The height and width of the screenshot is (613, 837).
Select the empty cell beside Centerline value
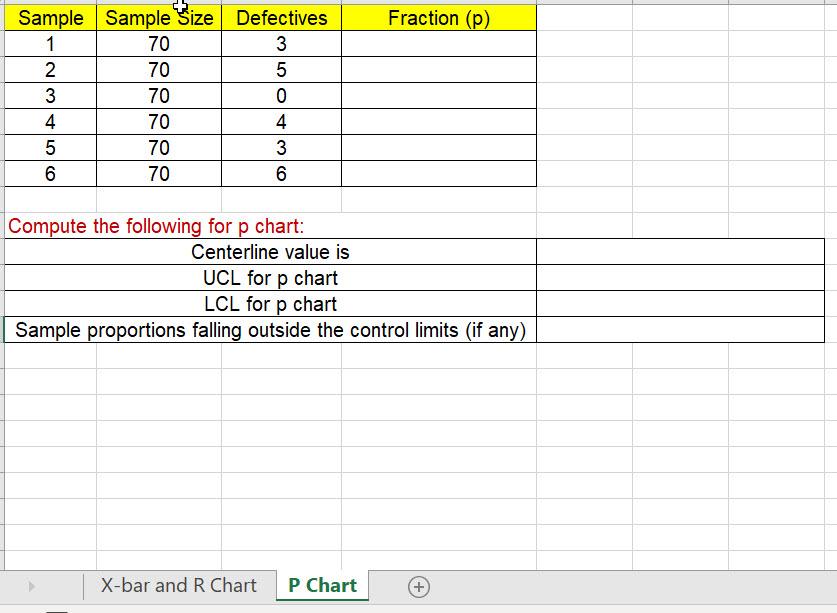coord(683,252)
